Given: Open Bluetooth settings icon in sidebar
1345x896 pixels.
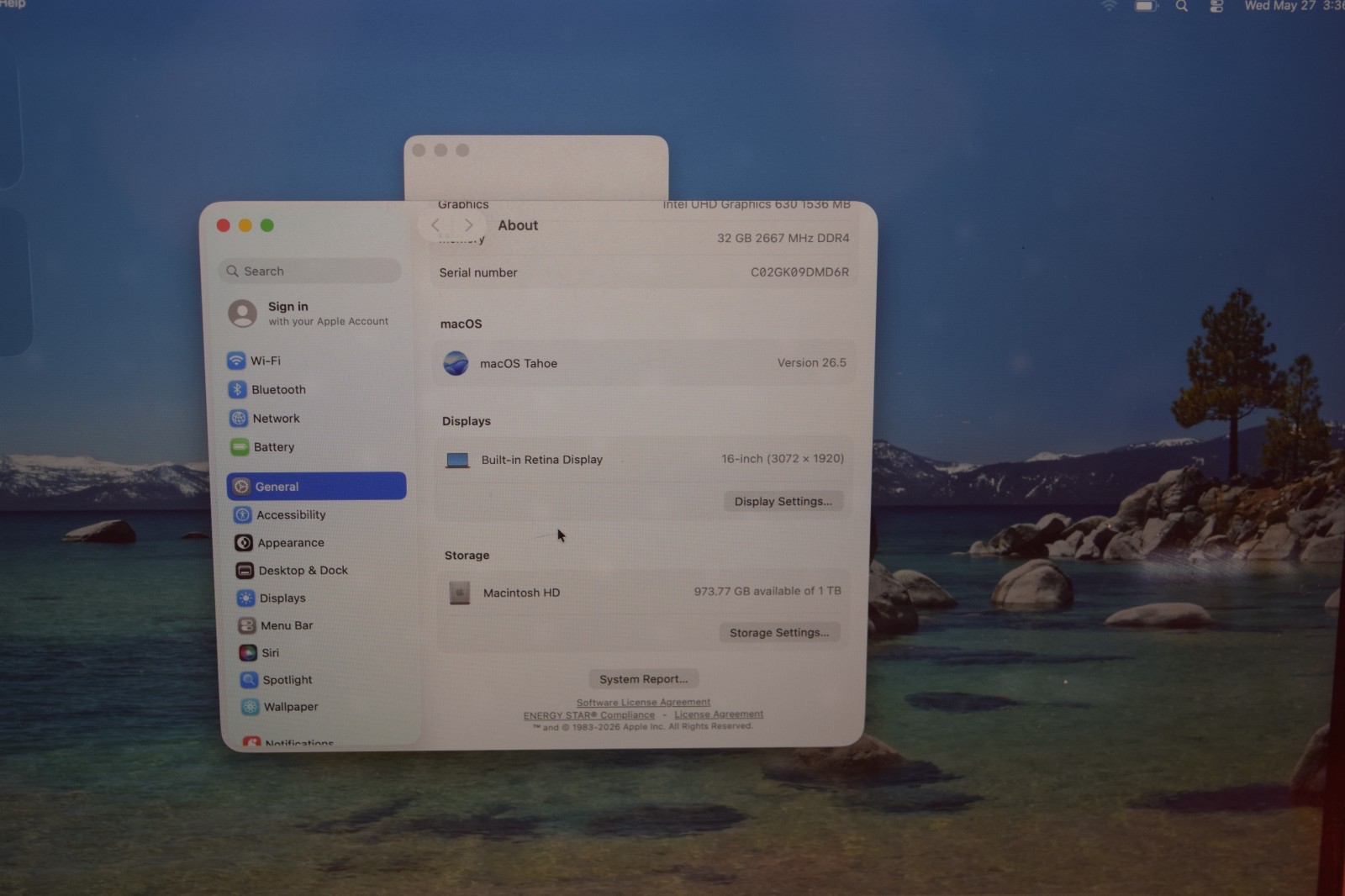Looking at the screenshot, I should click(x=237, y=389).
